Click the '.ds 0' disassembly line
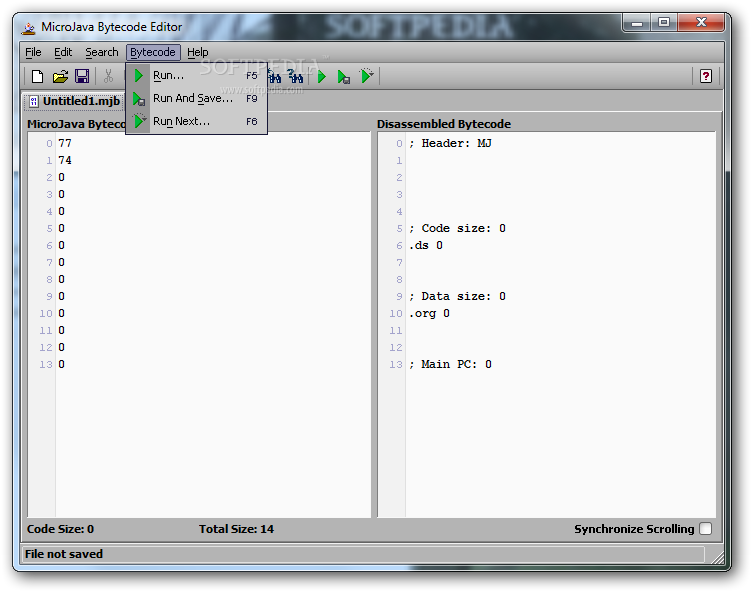The width and height of the screenshot is (752, 592). (x=425, y=246)
